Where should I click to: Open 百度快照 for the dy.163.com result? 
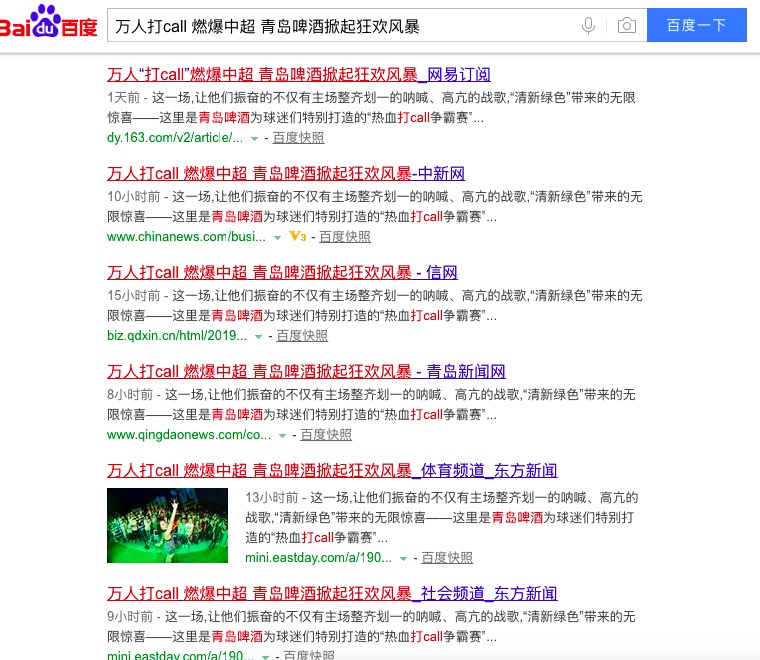pyautogui.click(x=298, y=138)
